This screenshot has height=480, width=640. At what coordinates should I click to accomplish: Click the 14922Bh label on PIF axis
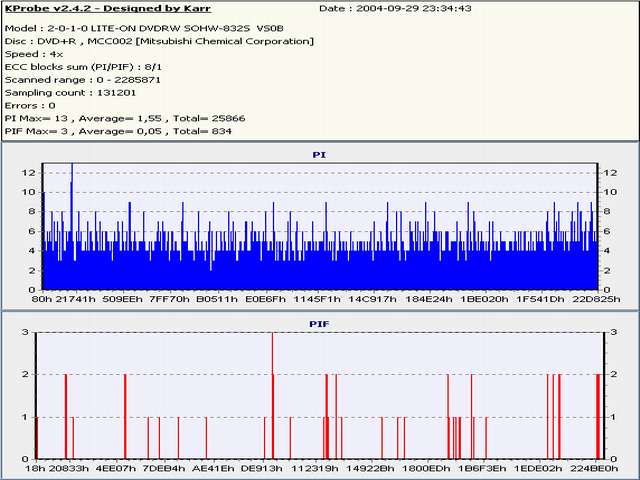click(x=372, y=467)
